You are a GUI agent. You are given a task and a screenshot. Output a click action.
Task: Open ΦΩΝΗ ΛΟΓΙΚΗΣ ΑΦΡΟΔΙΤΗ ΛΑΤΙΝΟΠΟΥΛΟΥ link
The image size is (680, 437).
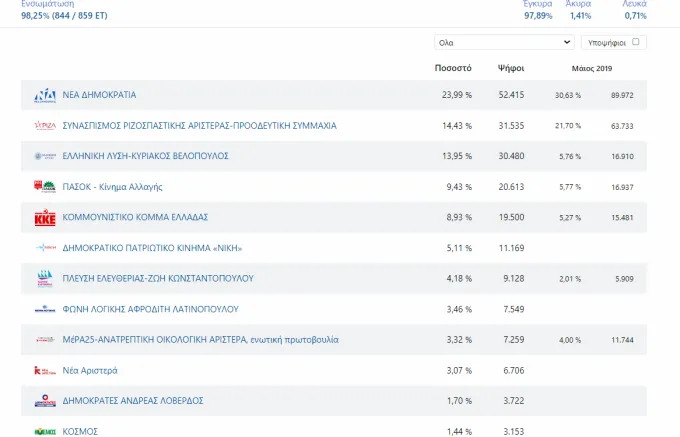click(x=150, y=309)
